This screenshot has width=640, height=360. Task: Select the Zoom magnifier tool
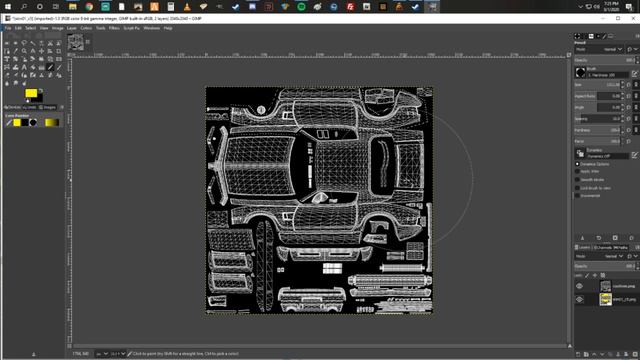24,51
